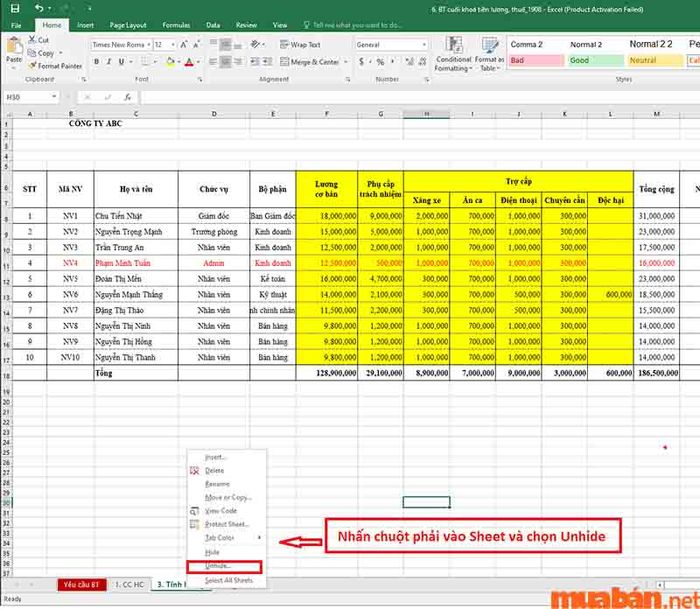Open the Insert Function fx button
Screen dimensions: 700x609
pyautogui.click(x=128, y=97)
